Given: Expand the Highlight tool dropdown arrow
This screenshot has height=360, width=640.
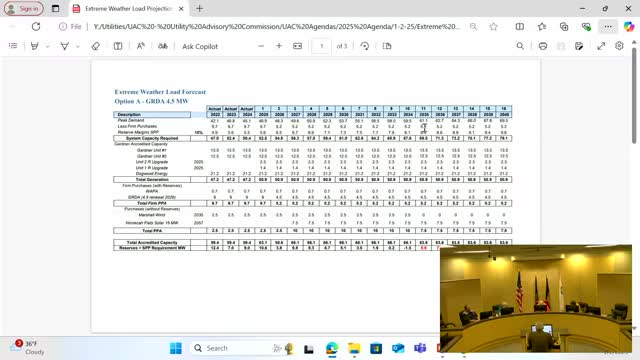Looking at the screenshot, I should (48, 47).
